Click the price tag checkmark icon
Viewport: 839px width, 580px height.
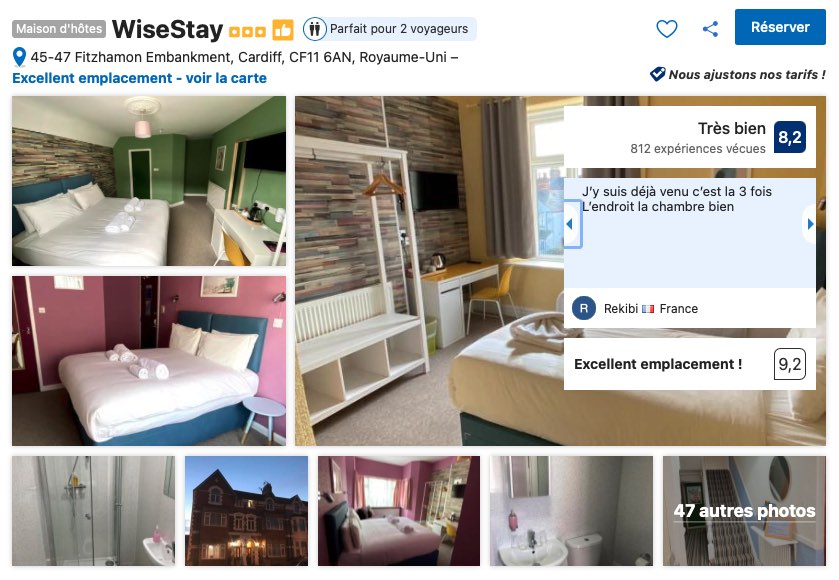click(658, 74)
